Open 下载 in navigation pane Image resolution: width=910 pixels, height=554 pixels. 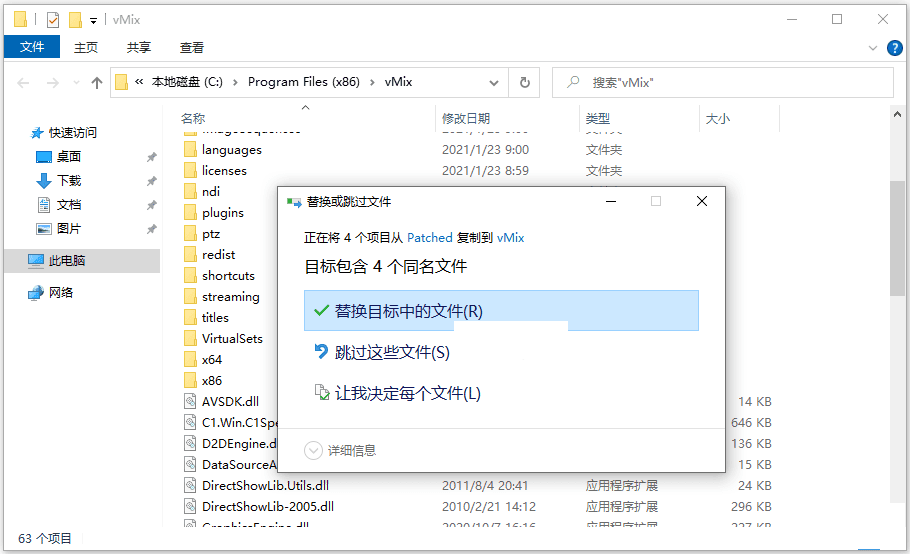[68, 181]
